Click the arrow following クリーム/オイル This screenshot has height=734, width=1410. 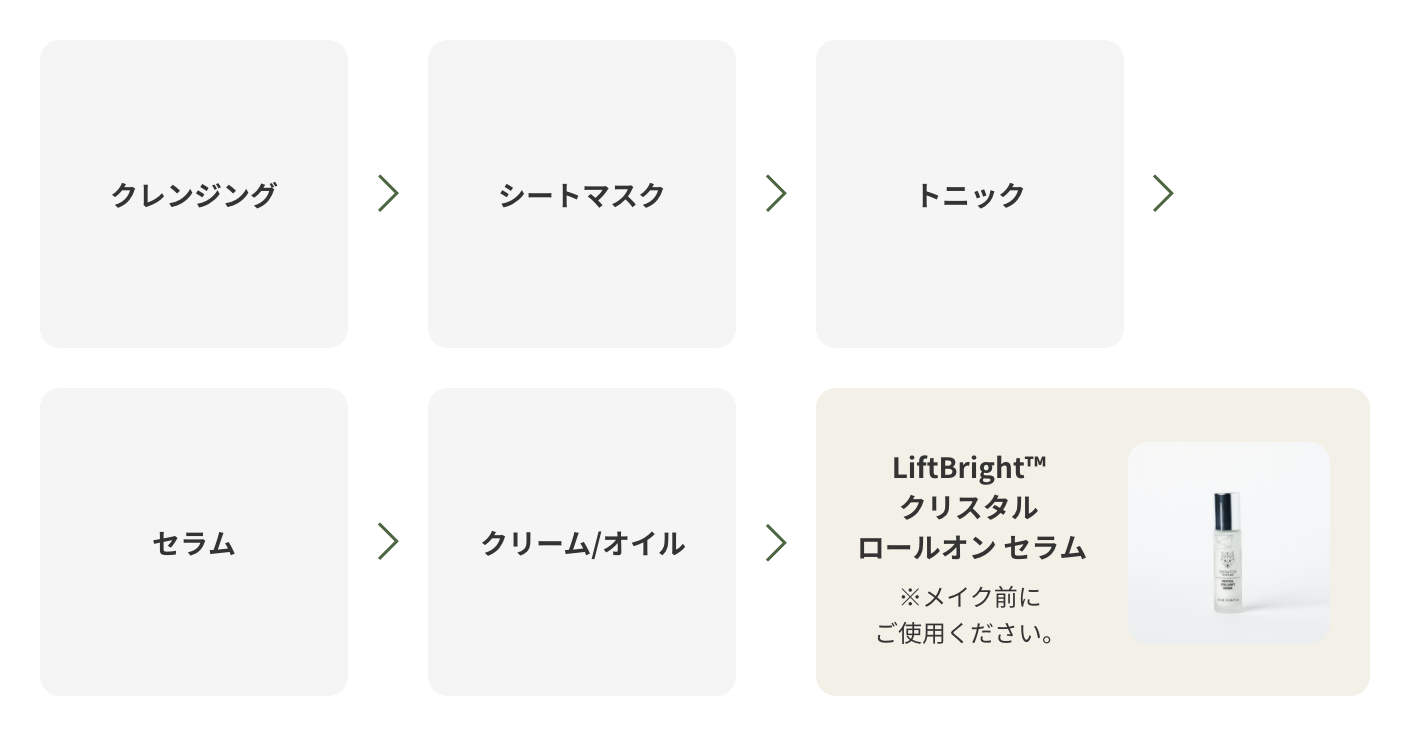776,542
